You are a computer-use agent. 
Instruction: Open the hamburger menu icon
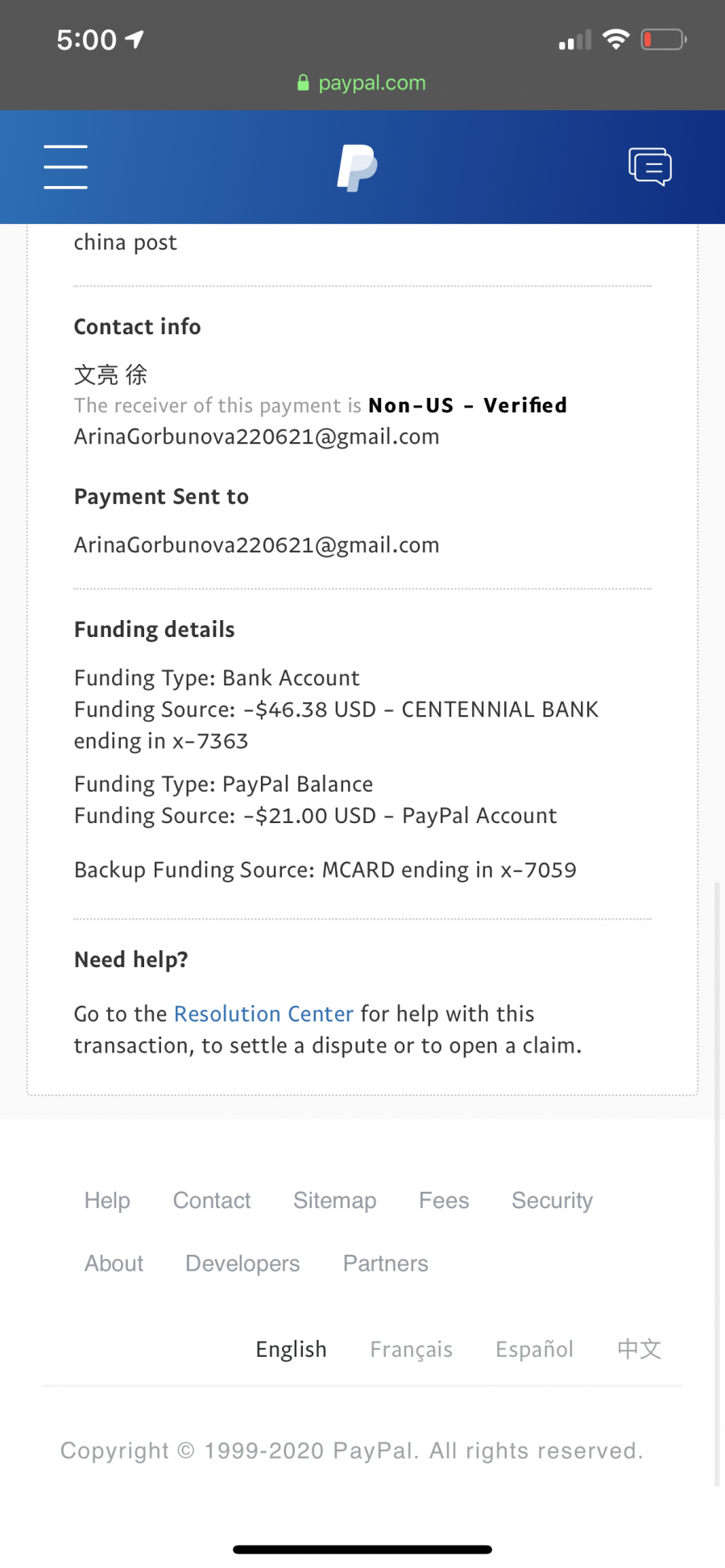point(65,167)
